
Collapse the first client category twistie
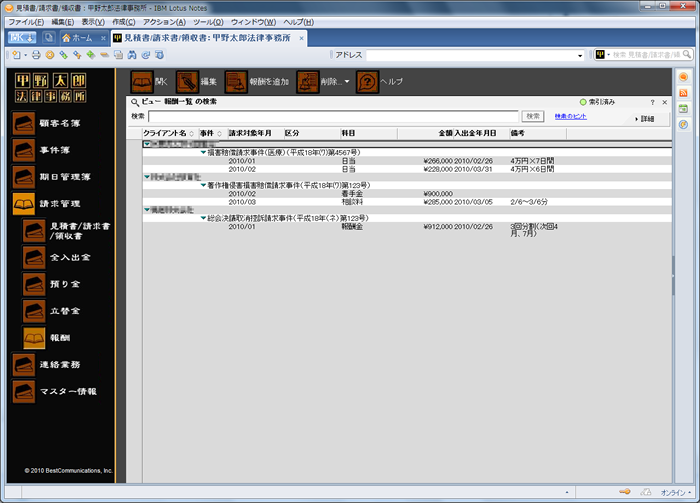pos(147,144)
